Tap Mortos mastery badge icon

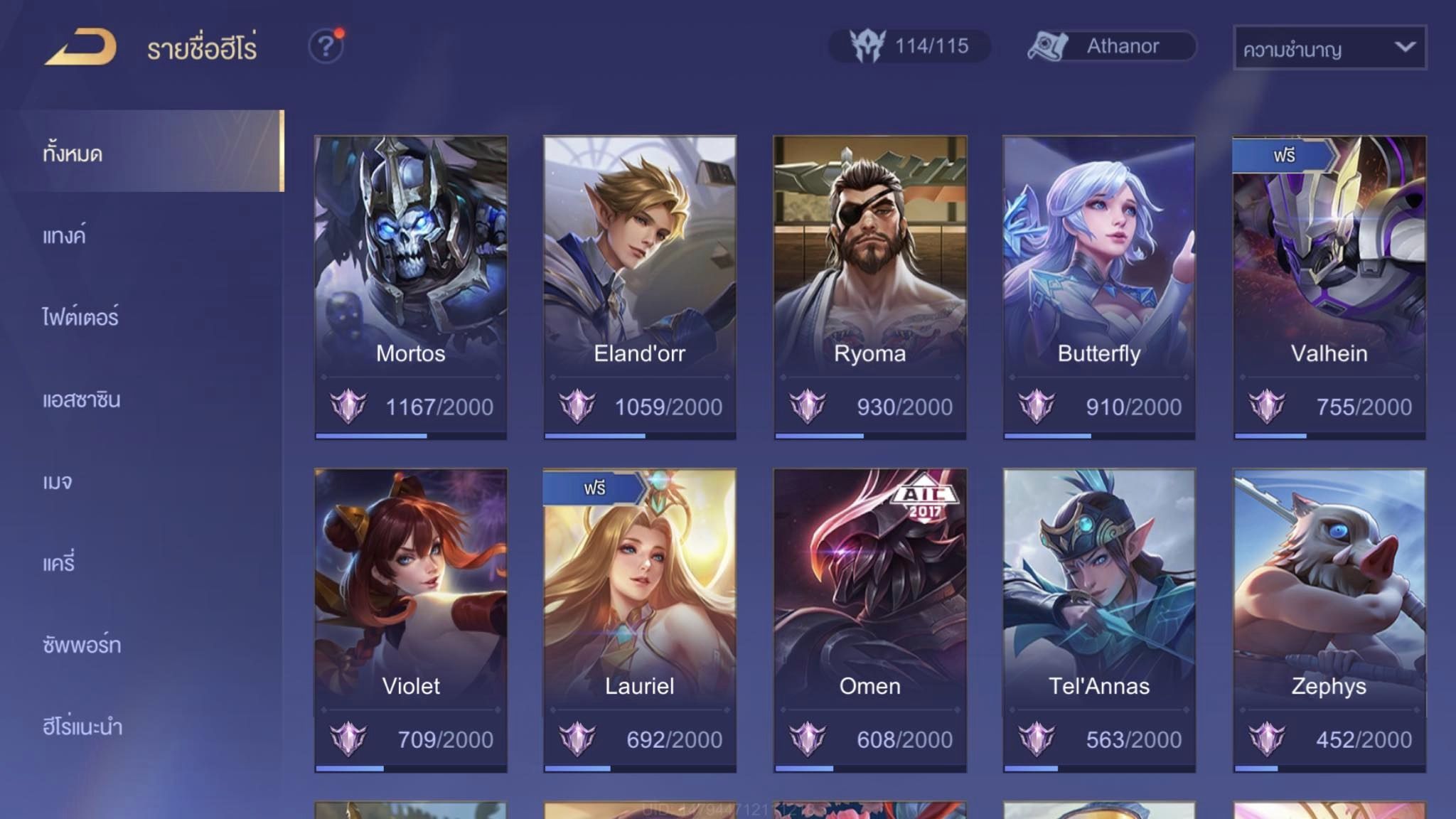pos(348,407)
